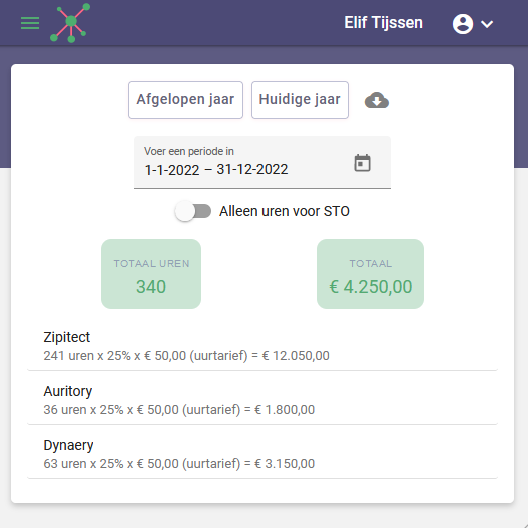Image resolution: width=528 pixels, height=528 pixels.
Task: Open the Dynaery list entry
Action: 262,454
